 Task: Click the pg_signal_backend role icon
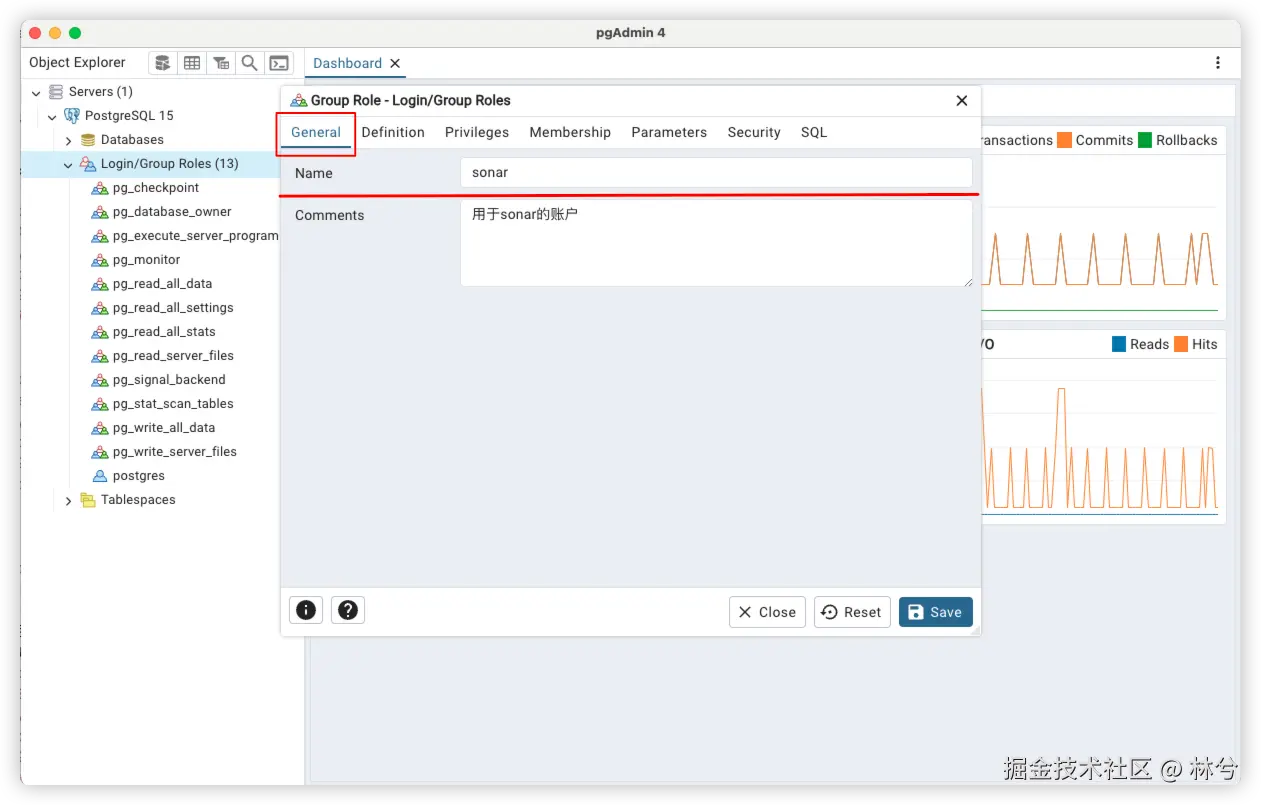[x=100, y=380]
